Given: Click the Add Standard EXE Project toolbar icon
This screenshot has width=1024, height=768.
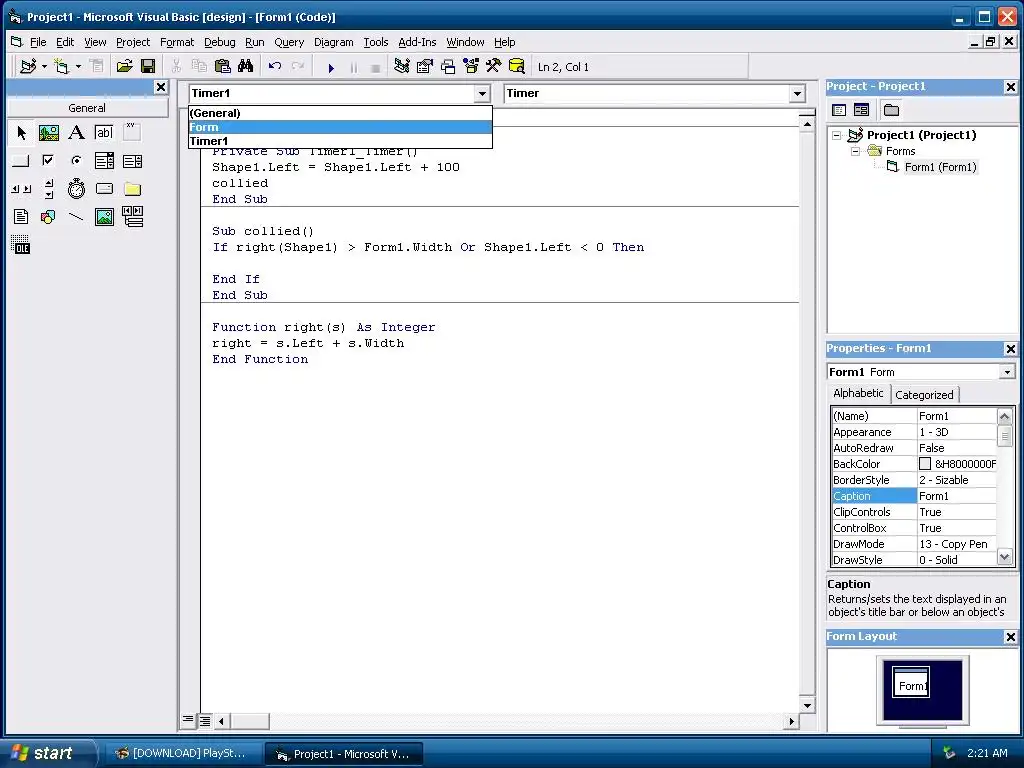Looking at the screenshot, I should [x=27, y=67].
